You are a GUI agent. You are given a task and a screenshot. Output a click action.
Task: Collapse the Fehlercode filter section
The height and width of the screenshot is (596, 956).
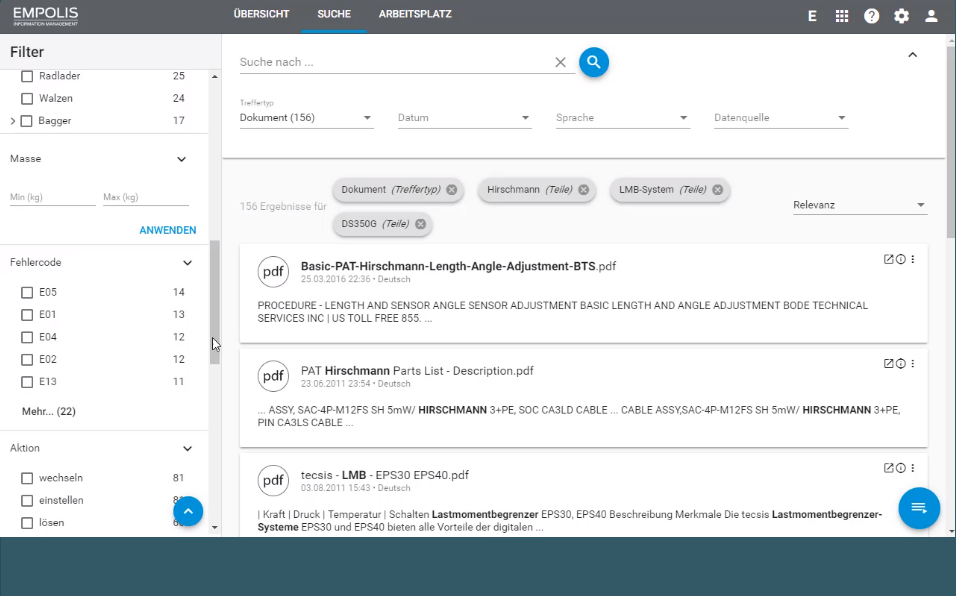pyautogui.click(x=187, y=263)
